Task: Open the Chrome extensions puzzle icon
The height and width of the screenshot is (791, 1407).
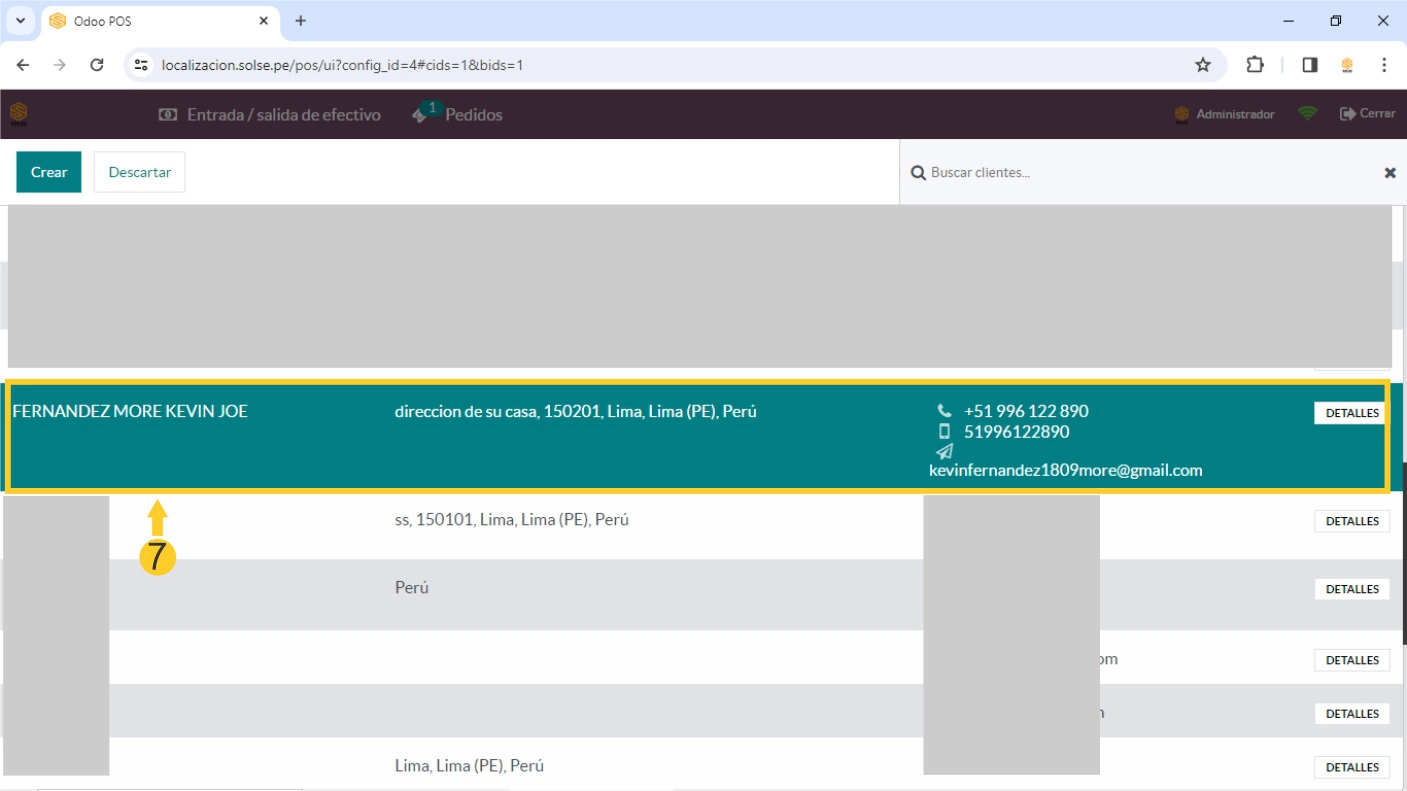Action: (x=1255, y=65)
